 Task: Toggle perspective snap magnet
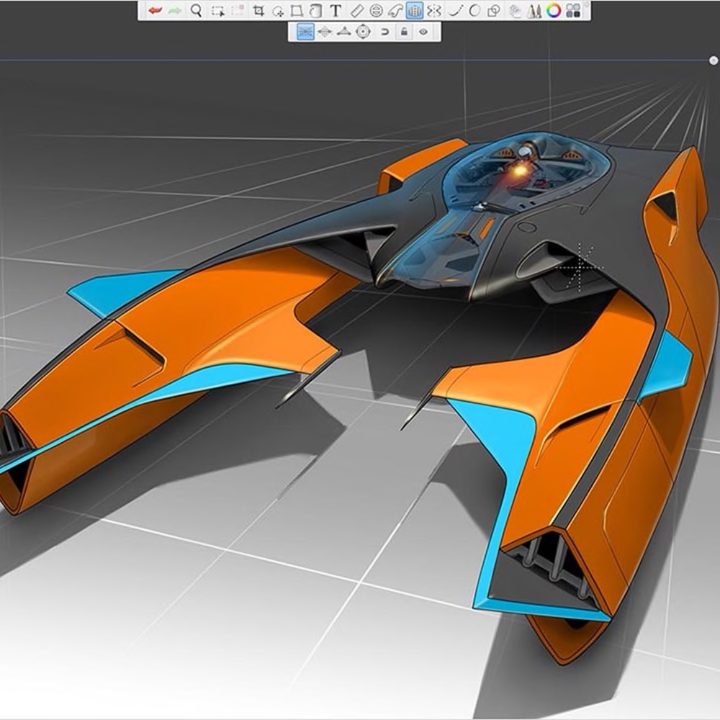click(x=385, y=32)
